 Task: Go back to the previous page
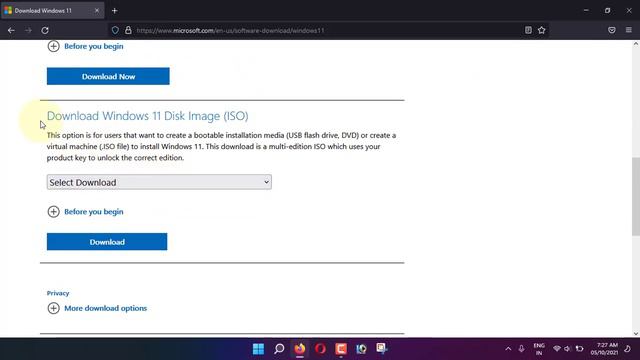coord(11,30)
